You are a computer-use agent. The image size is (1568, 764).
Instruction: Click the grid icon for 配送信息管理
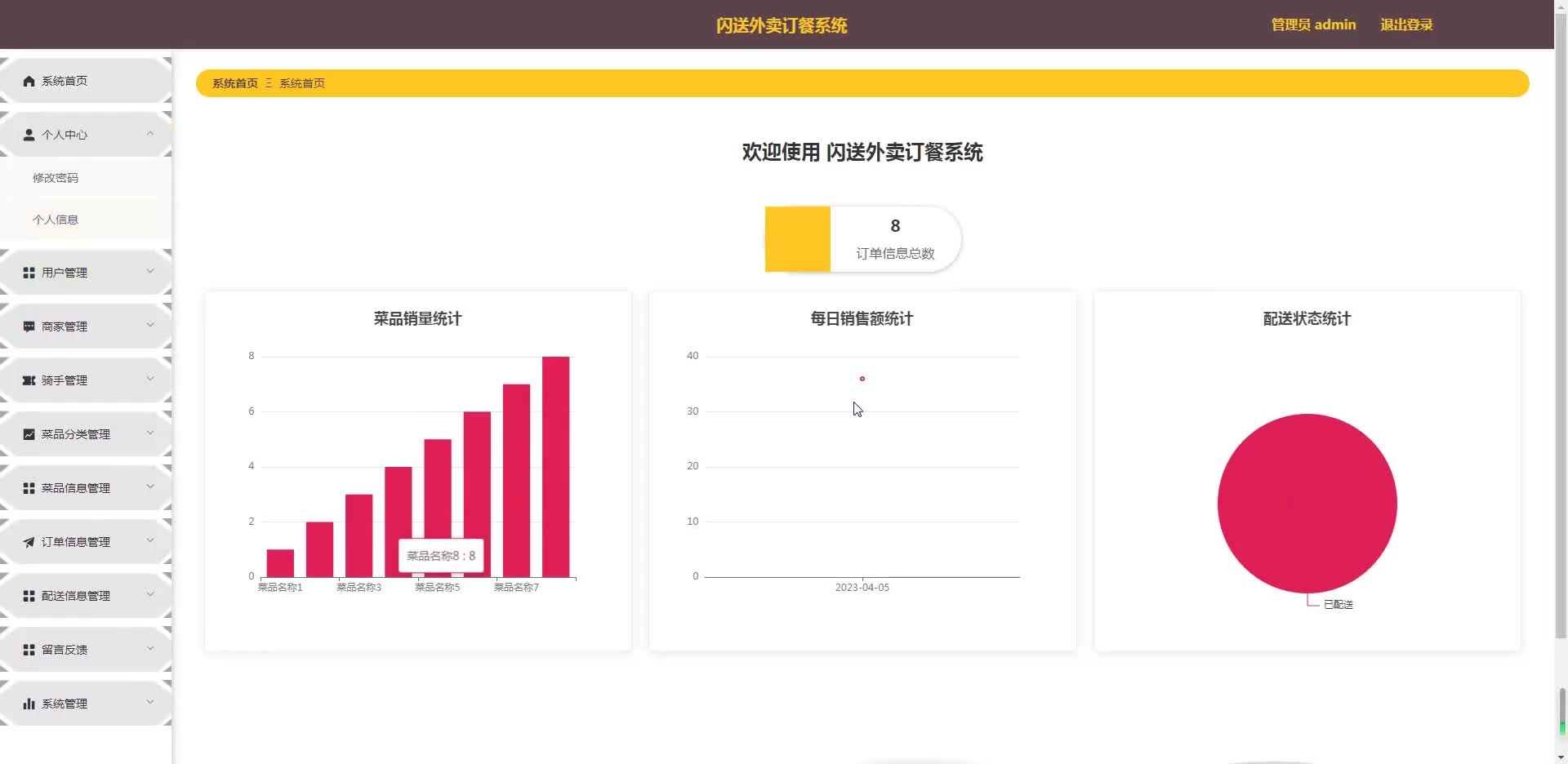pyautogui.click(x=29, y=596)
